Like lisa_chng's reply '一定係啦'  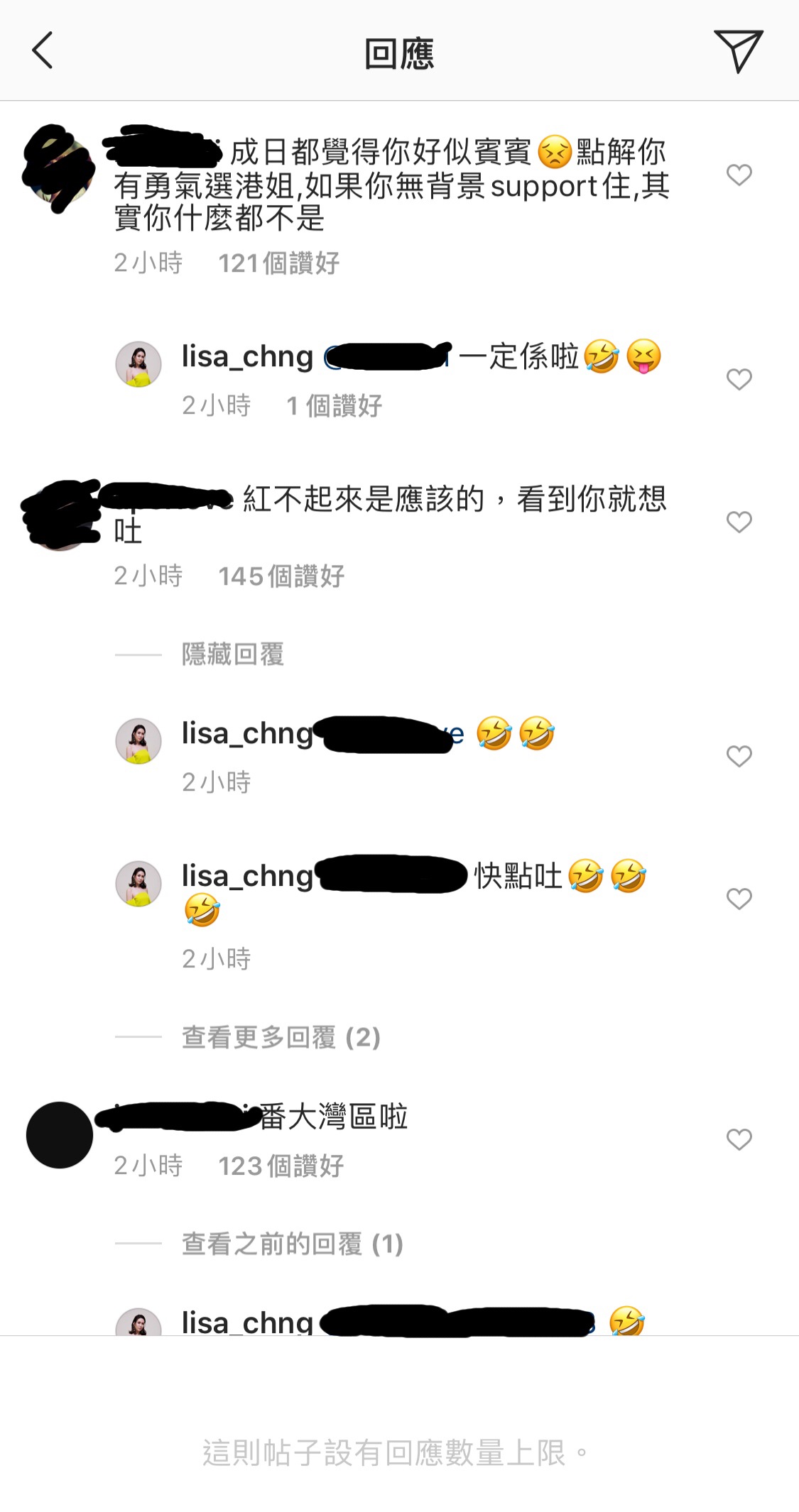click(739, 379)
